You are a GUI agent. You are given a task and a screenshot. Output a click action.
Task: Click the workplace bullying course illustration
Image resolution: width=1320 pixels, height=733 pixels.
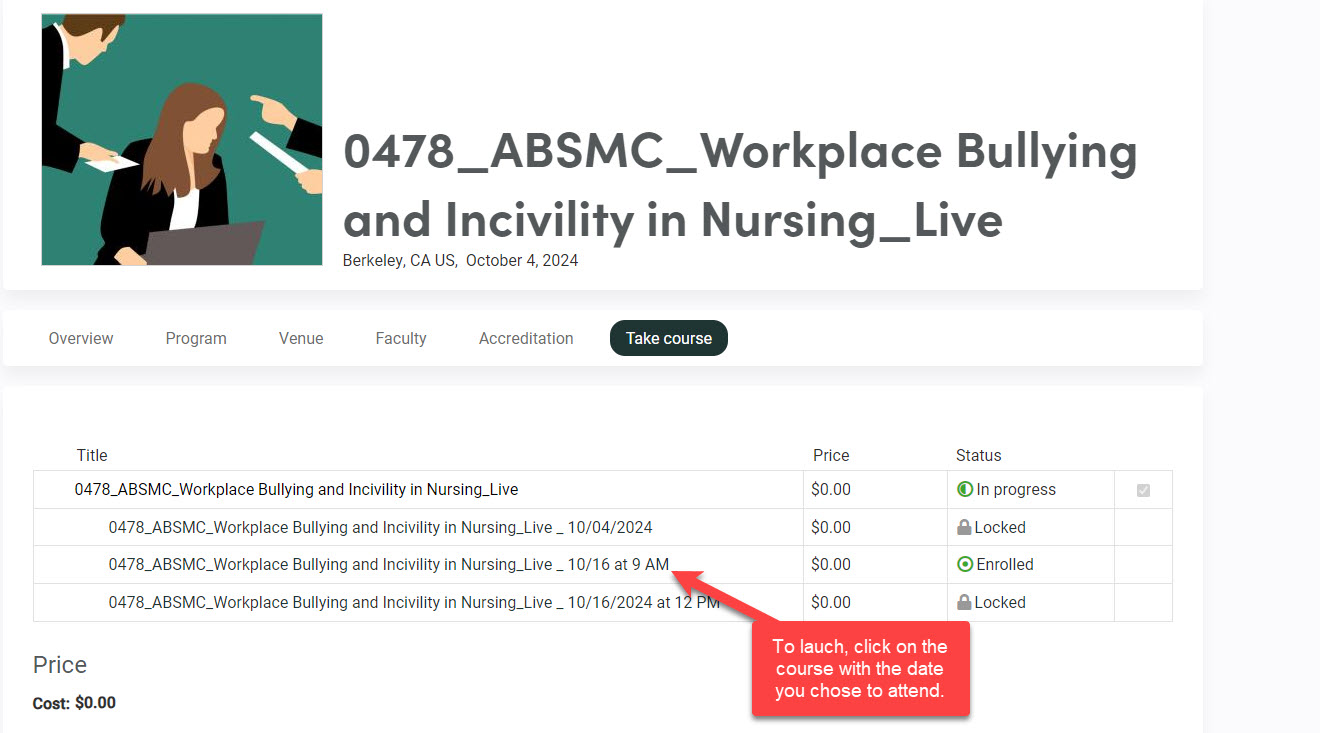click(182, 139)
